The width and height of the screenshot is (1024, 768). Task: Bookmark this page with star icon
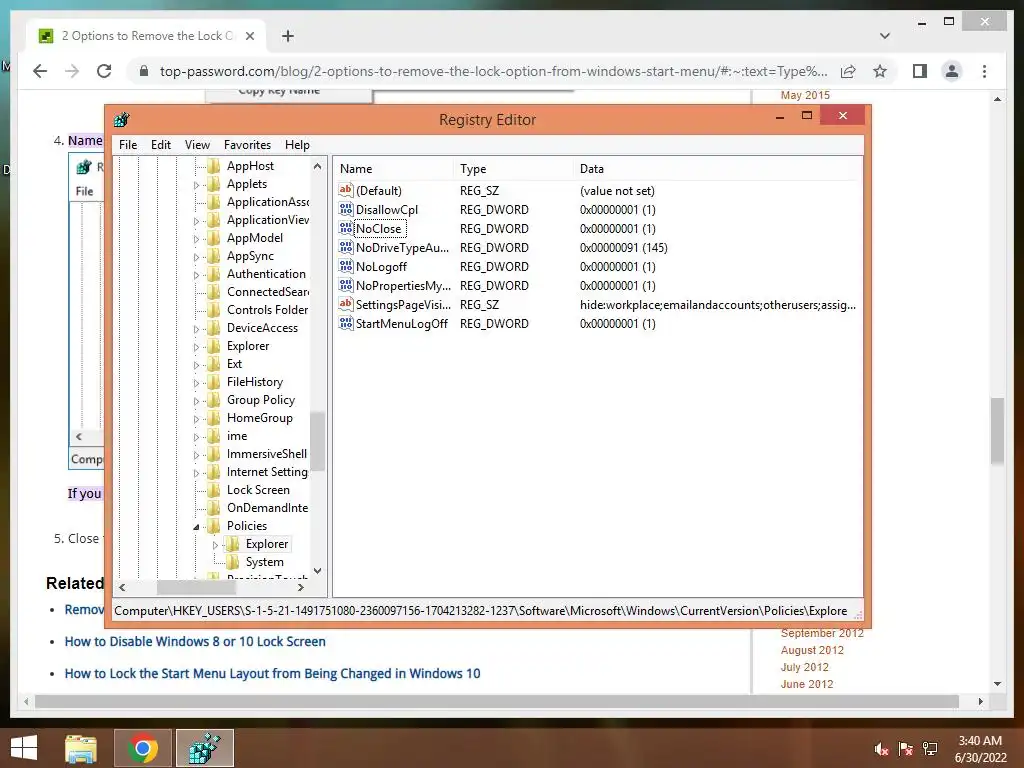click(880, 71)
